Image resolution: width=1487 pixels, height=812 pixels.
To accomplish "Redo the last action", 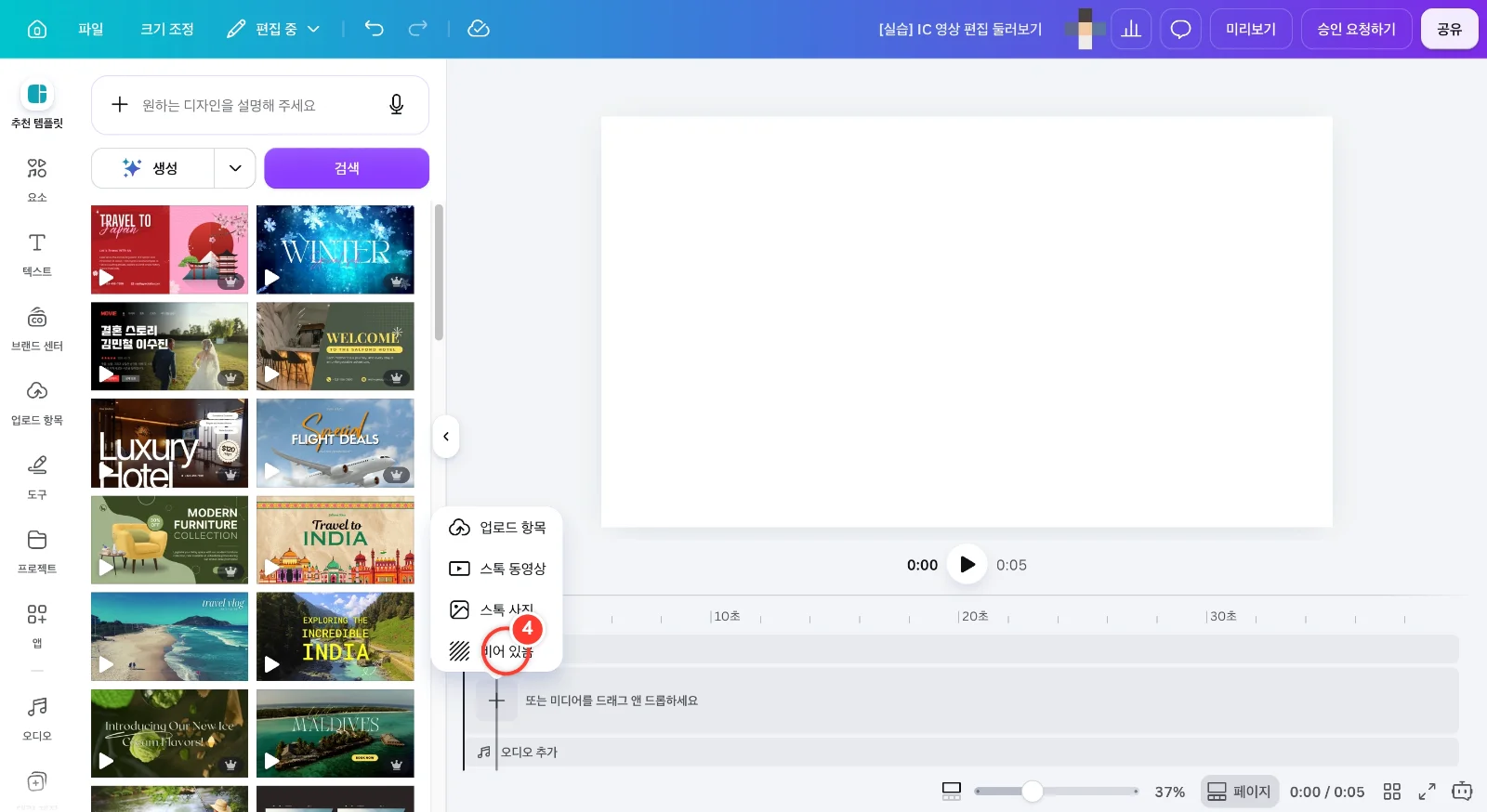I will click(x=418, y=29).
